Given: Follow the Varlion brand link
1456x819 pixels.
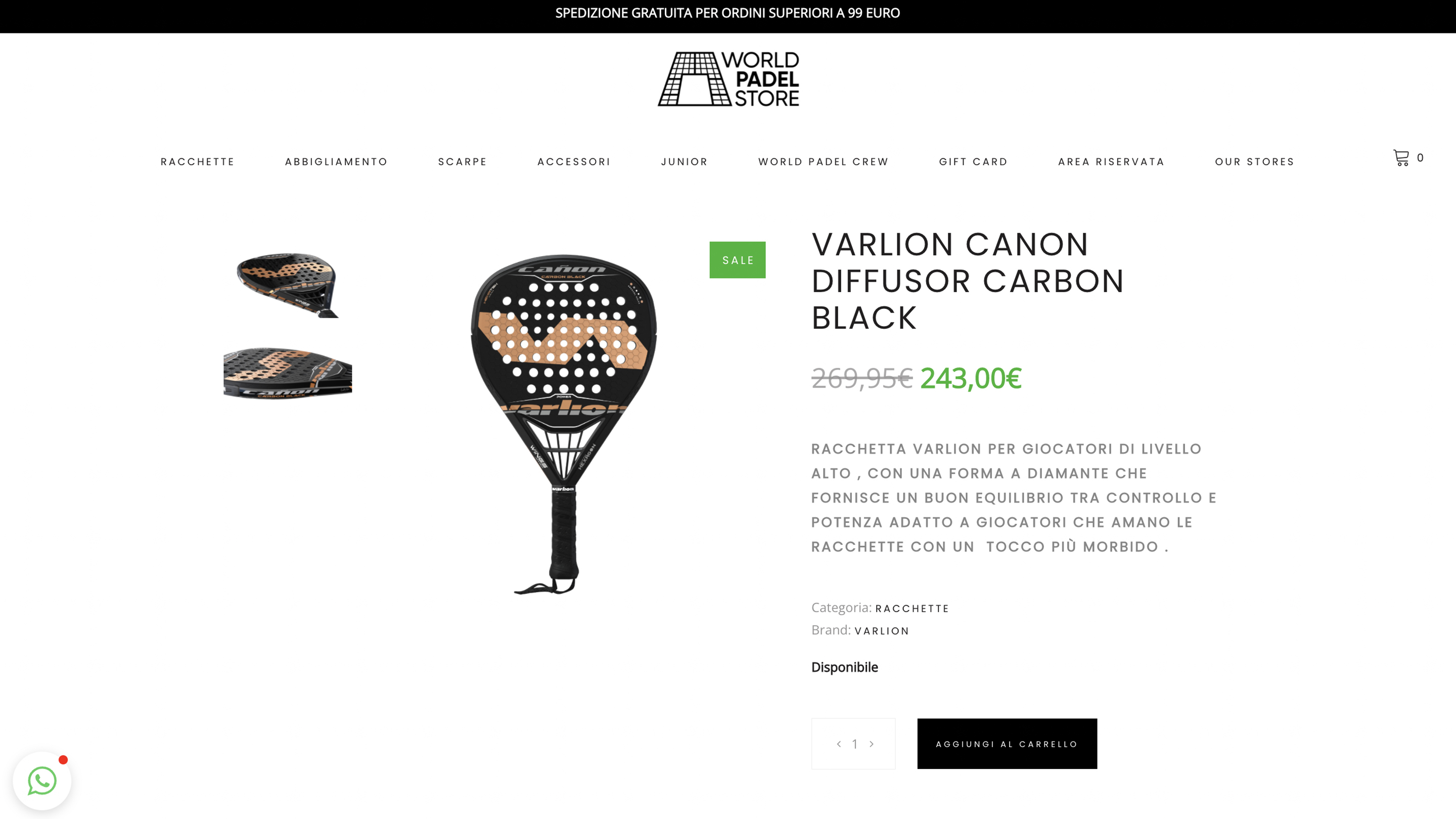Looking at the screenshot, I should [881, 631].
